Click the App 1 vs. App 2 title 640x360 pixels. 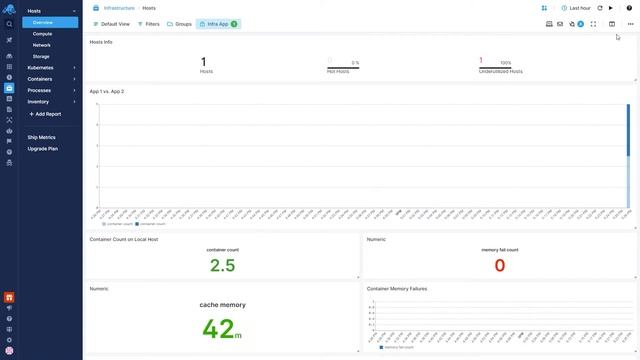coord(107,91)
